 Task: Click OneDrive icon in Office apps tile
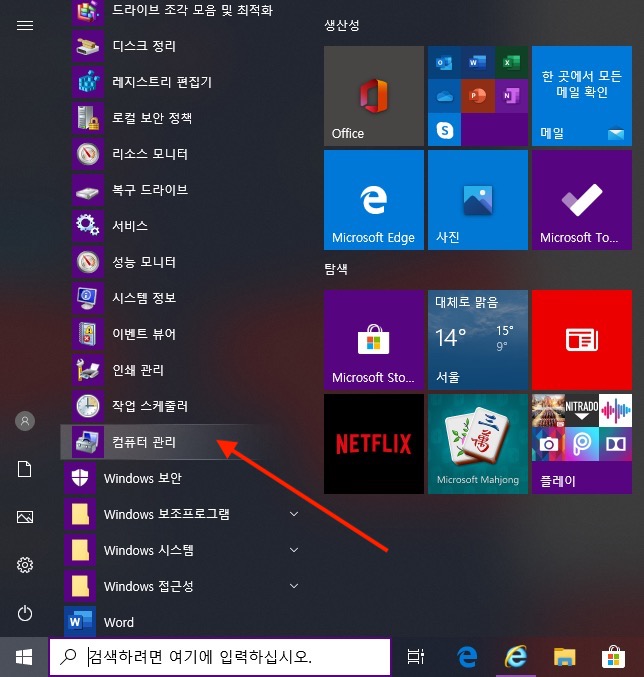[444, 96]
